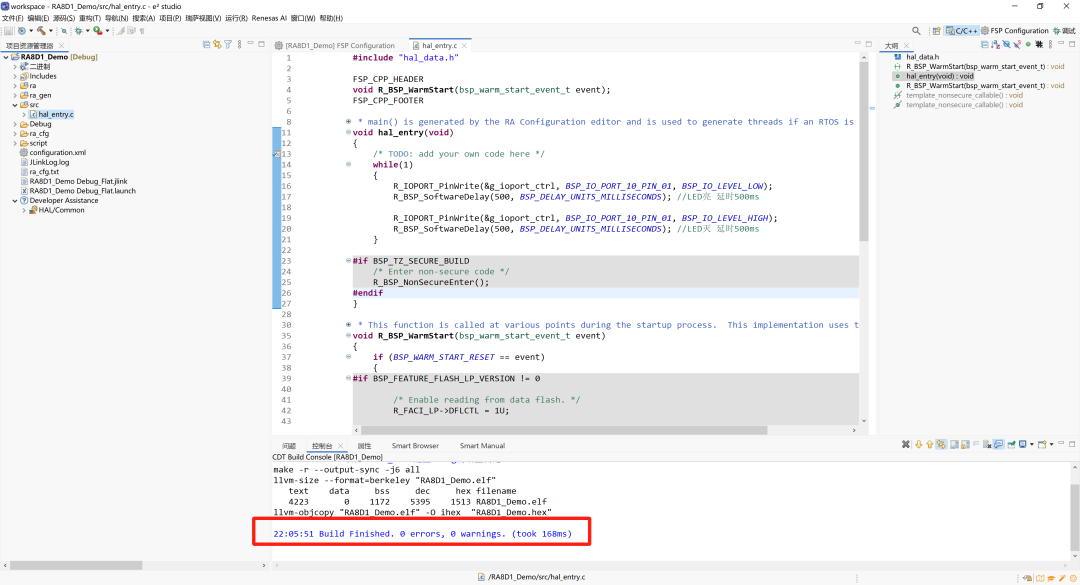Image resolution: width=1080 pixels, height=585 pixels.
Task: Click the Clear Console X icon
Action: (x=906, y=444)
